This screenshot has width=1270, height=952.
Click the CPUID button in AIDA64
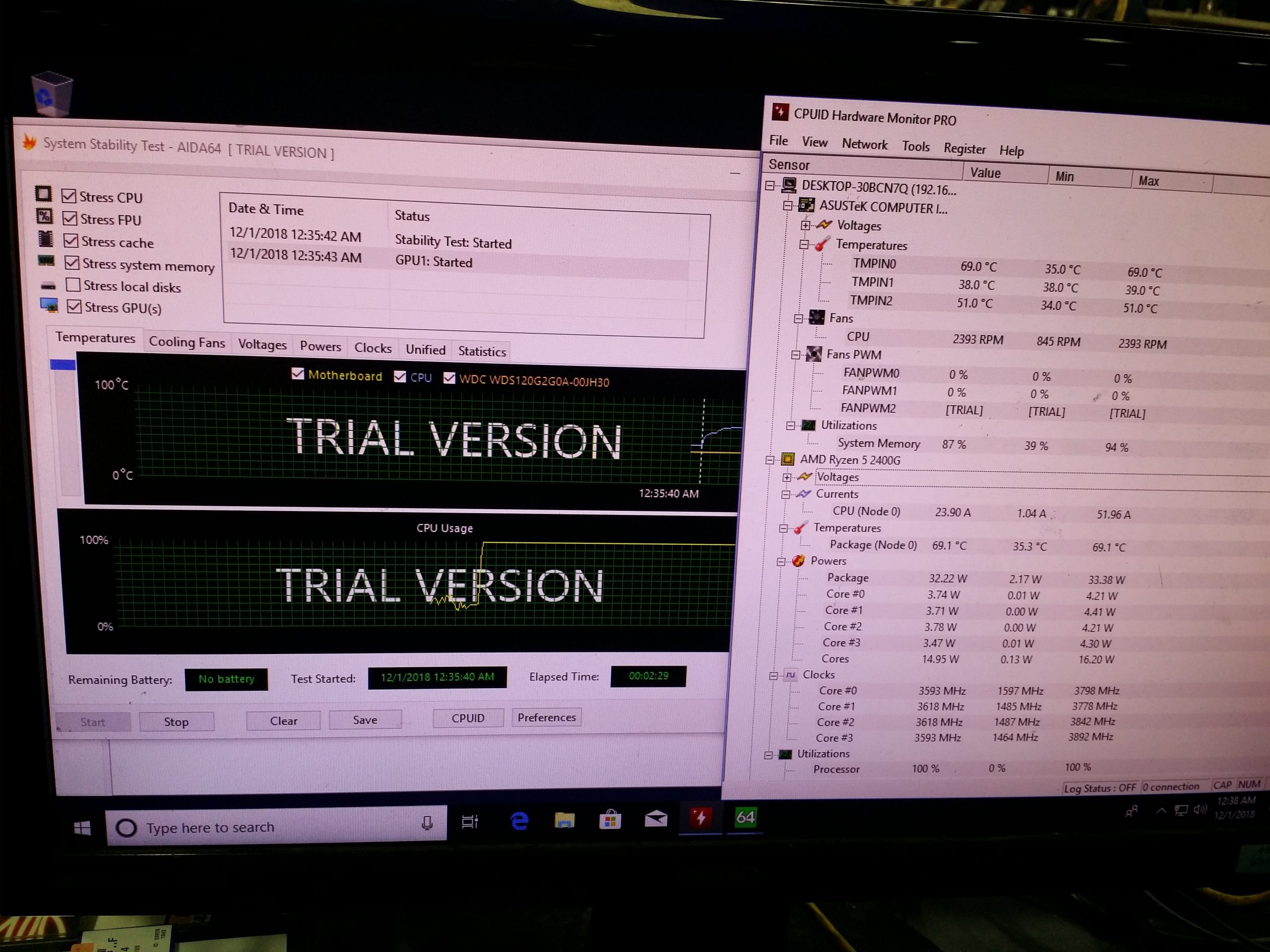[x=468, y=718]
